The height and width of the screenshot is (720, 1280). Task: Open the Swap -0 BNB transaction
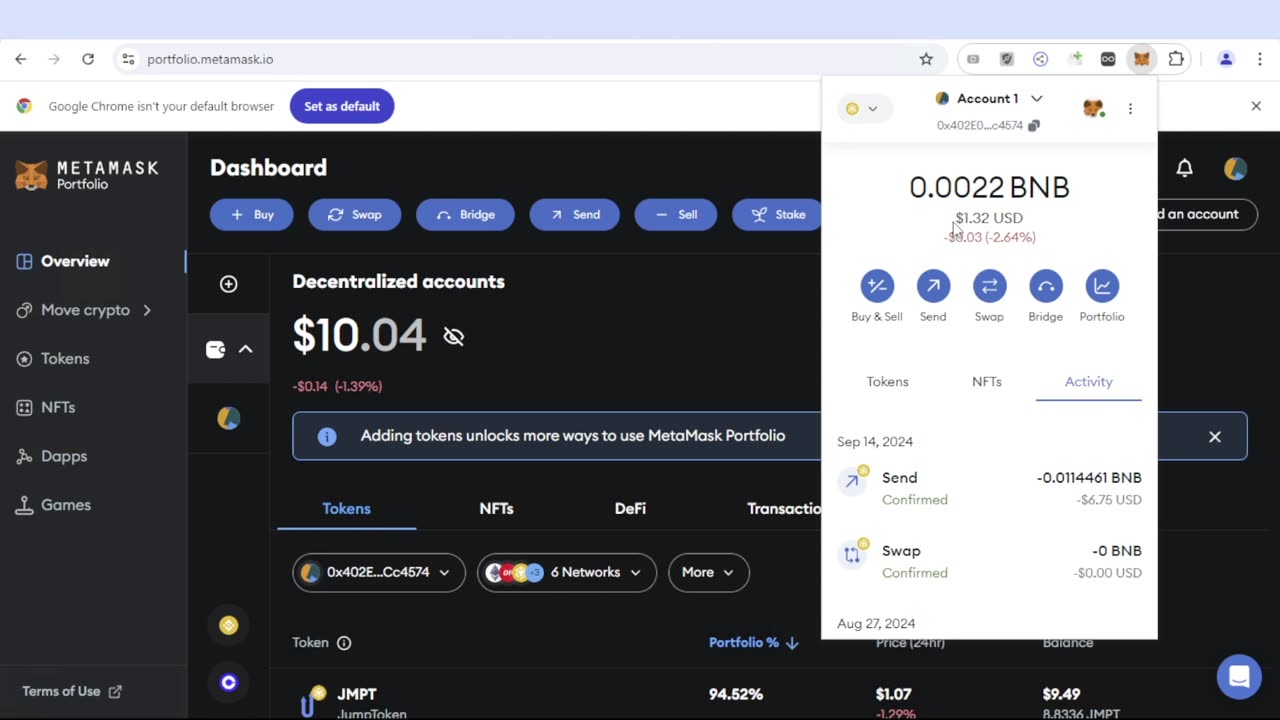tap(989, 561)
